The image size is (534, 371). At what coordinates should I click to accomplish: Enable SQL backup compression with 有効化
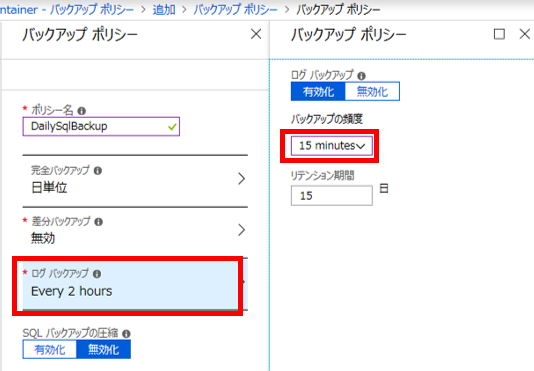[x=50, y=350]
